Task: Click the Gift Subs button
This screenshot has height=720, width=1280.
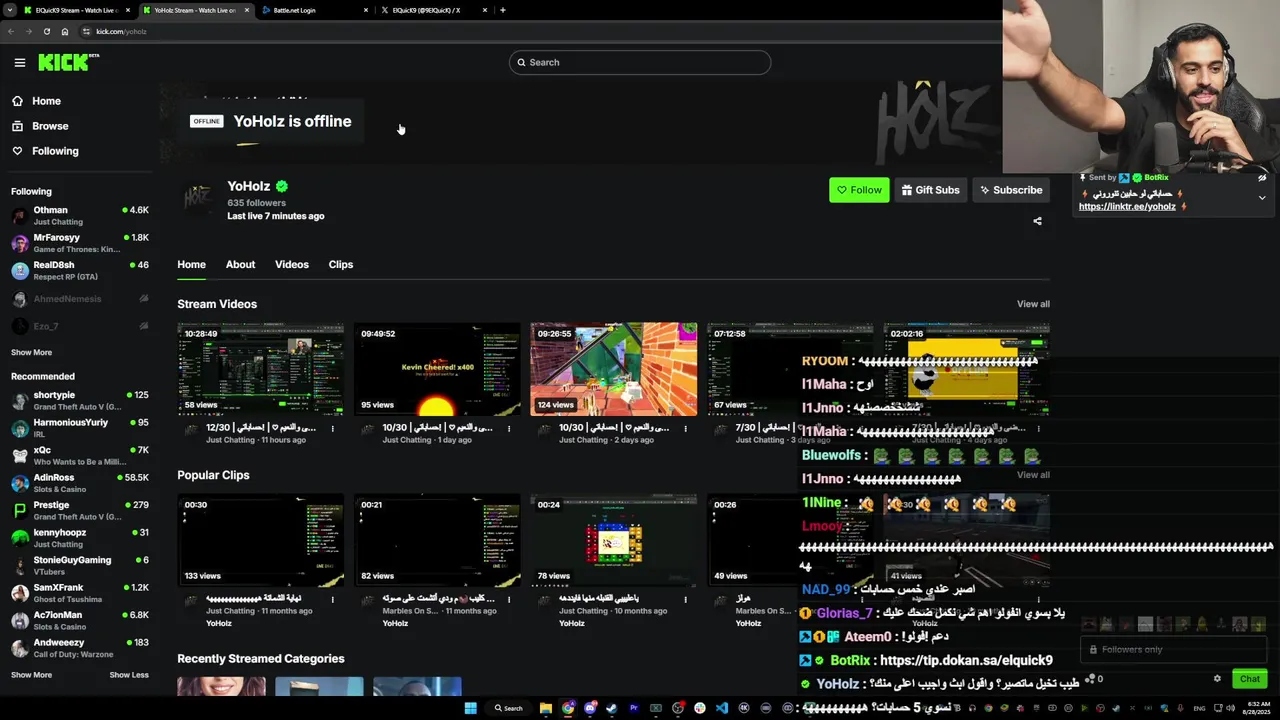Action: 930,190
